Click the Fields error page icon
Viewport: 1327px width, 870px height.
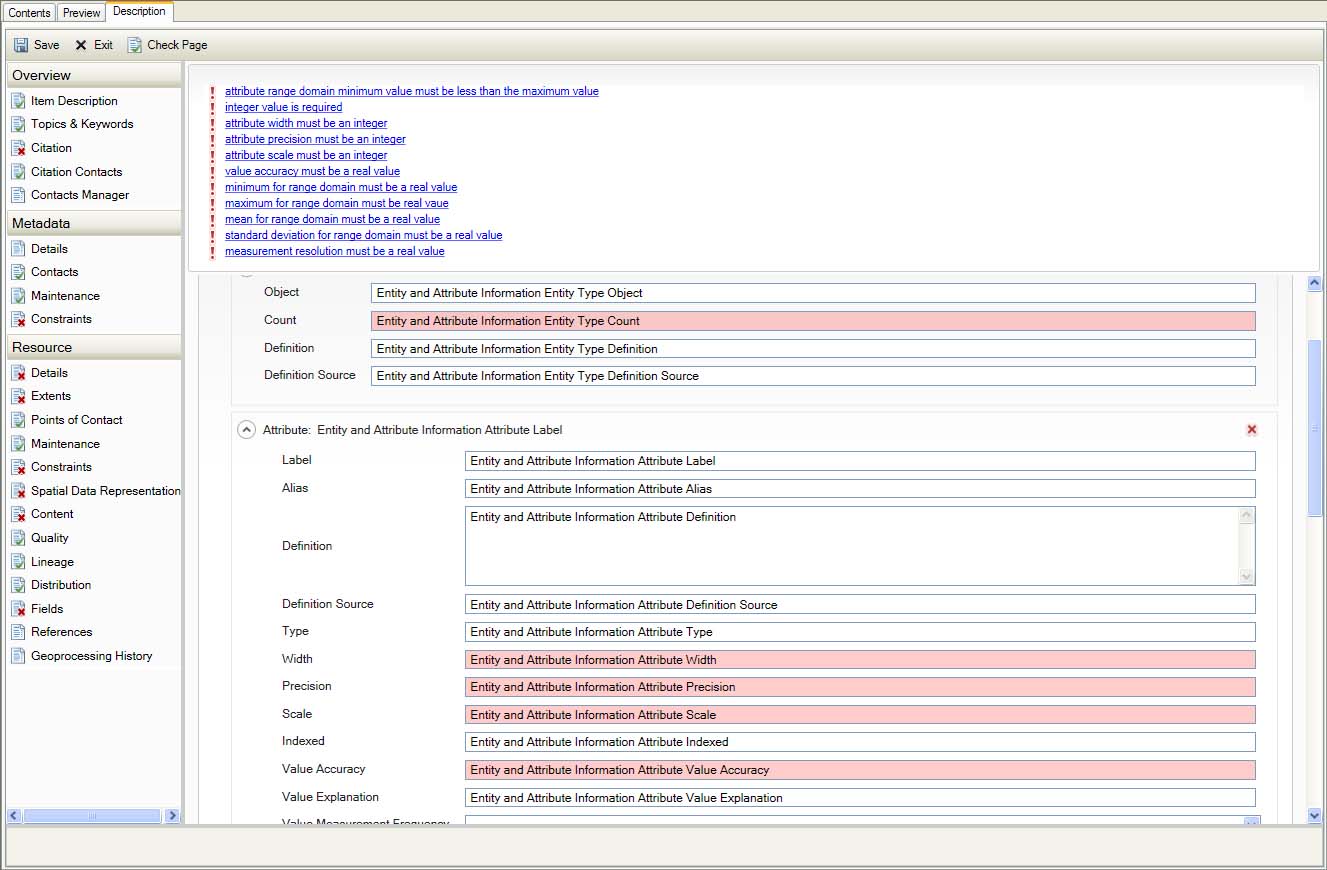(18, 609)
